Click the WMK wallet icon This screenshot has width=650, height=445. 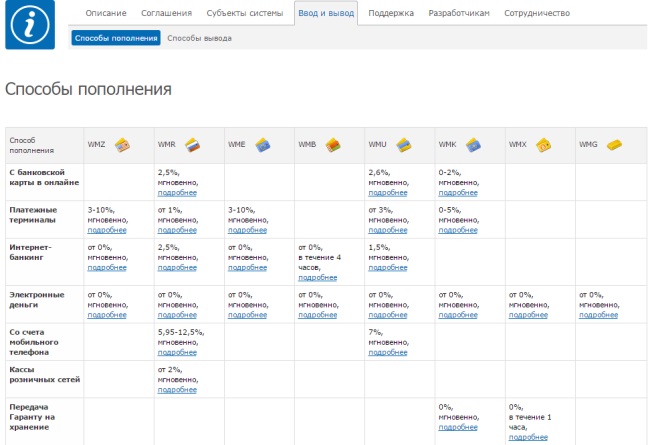tap(472, 145)
